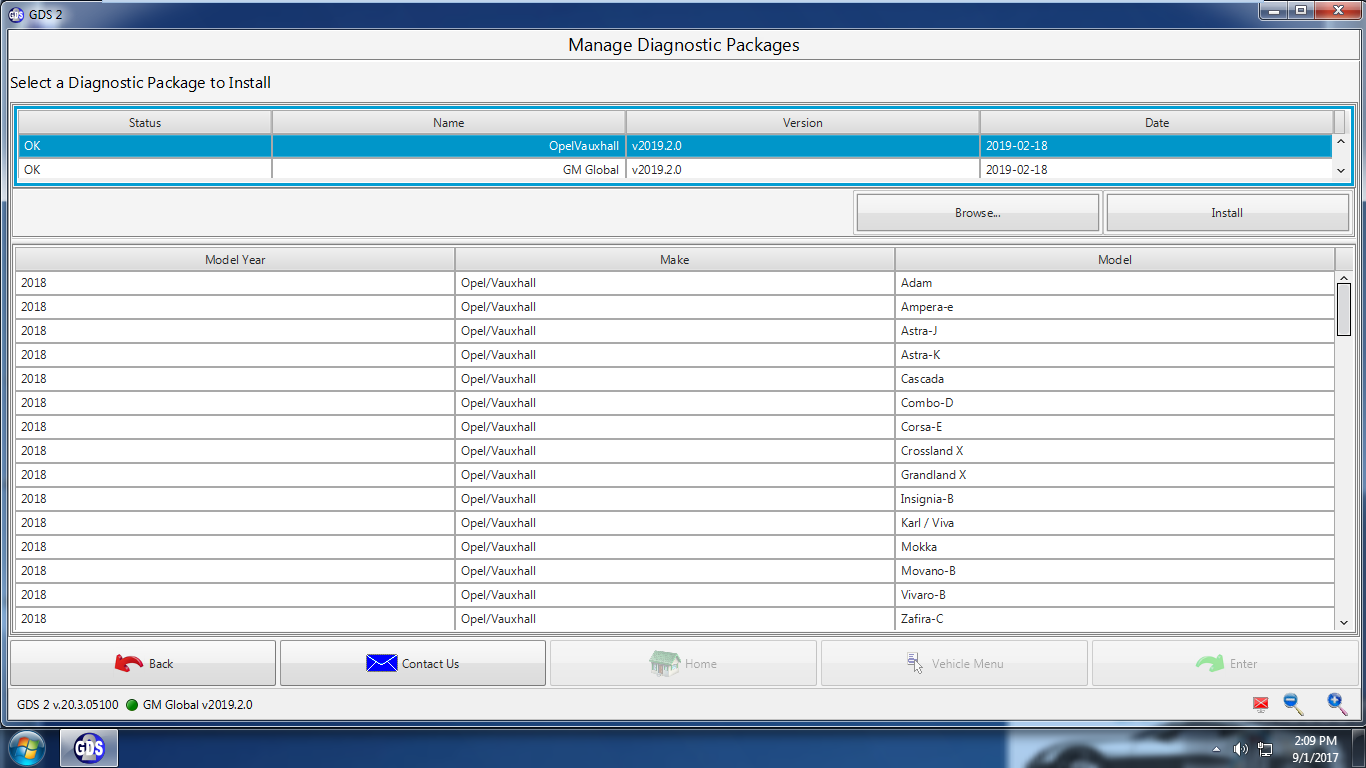Click the vehicle list scrollbar thumb

click(1344, 310)
